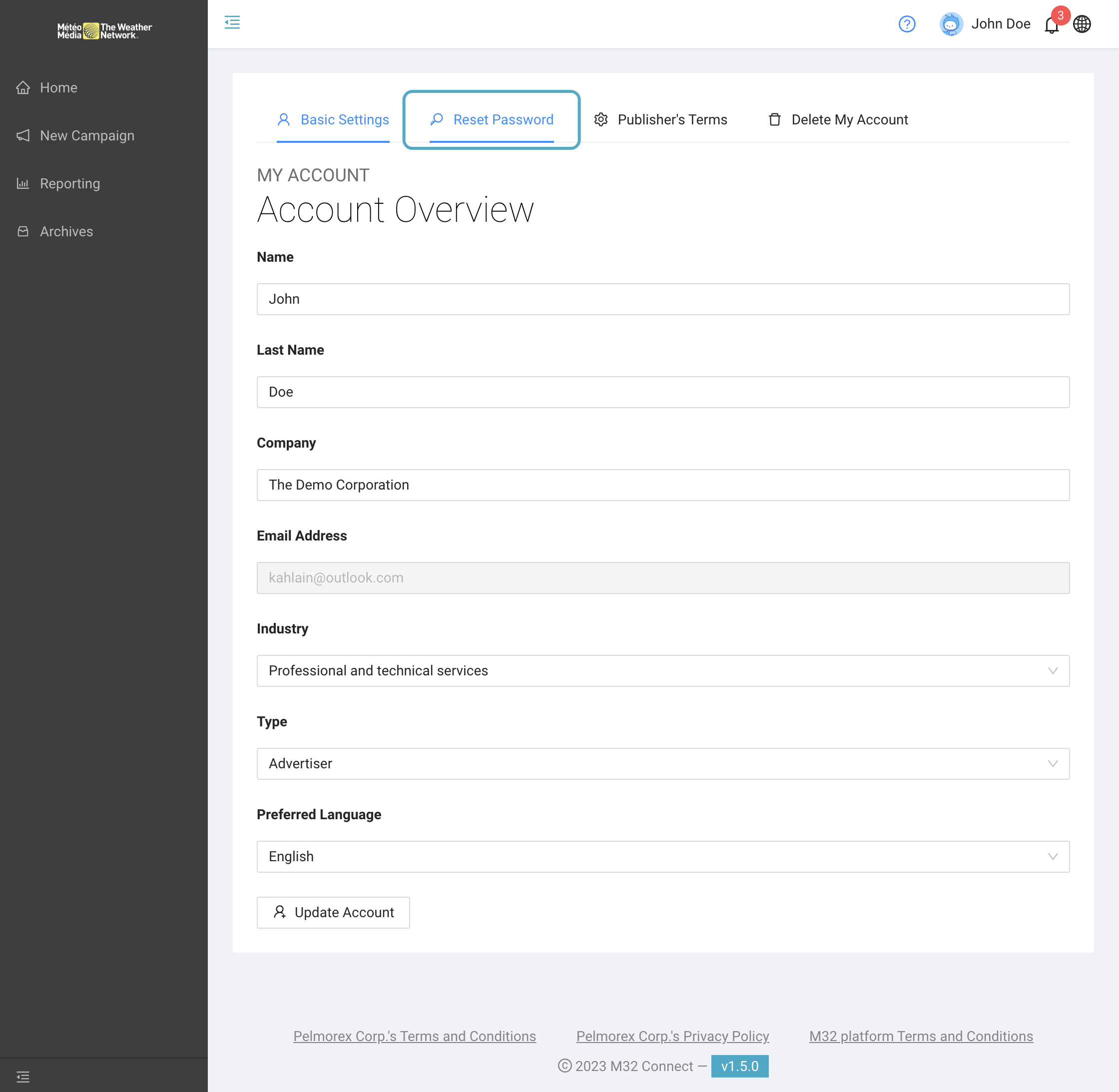Click the Type dropdown chevron arrow

tap(1053, 763)
